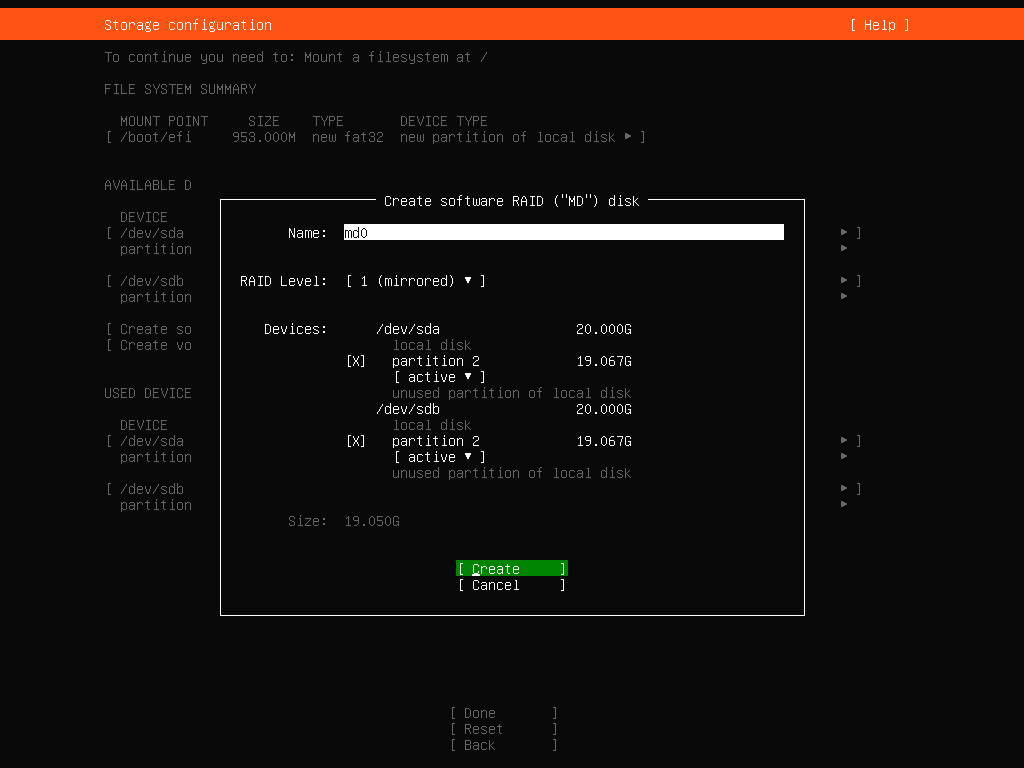
Task: Uncheck partition 2 under /dev/sda in the dialog
Action: pos(356,361)
